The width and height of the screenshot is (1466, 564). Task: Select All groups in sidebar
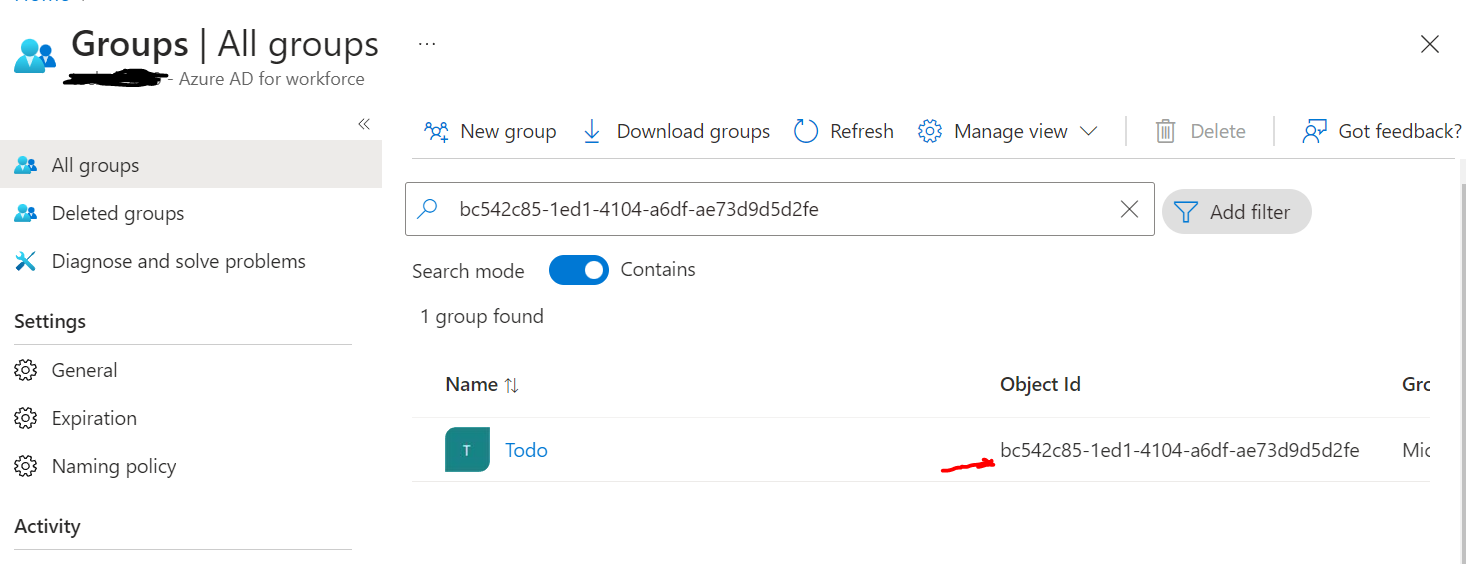tap(191, 165)
